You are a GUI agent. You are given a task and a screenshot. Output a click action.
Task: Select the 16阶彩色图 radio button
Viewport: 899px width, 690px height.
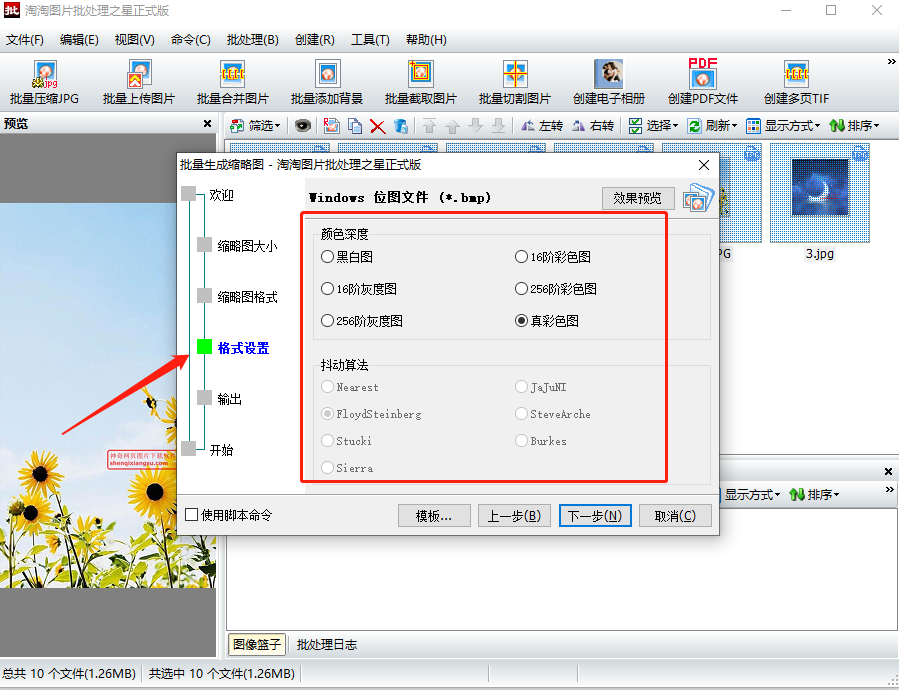coord(553,257)
